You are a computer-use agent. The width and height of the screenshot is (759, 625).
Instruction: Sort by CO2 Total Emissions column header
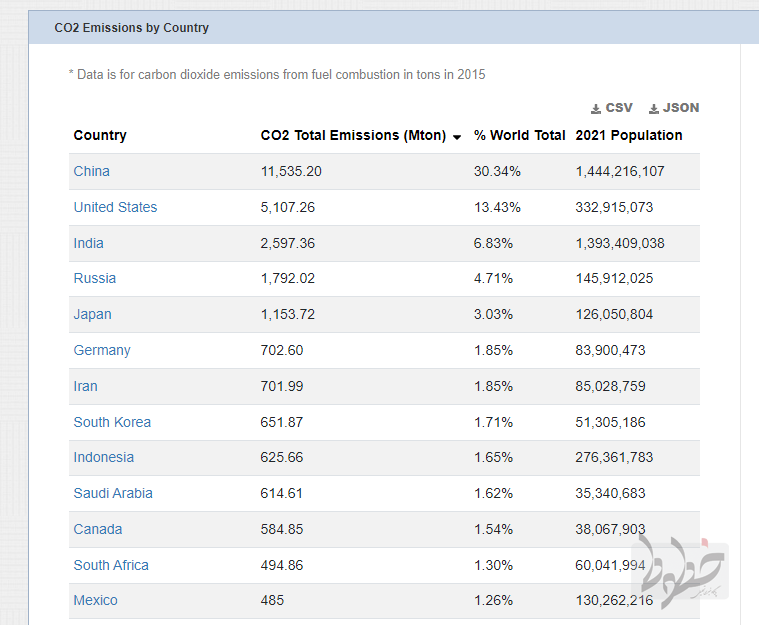tap(353, 135)
